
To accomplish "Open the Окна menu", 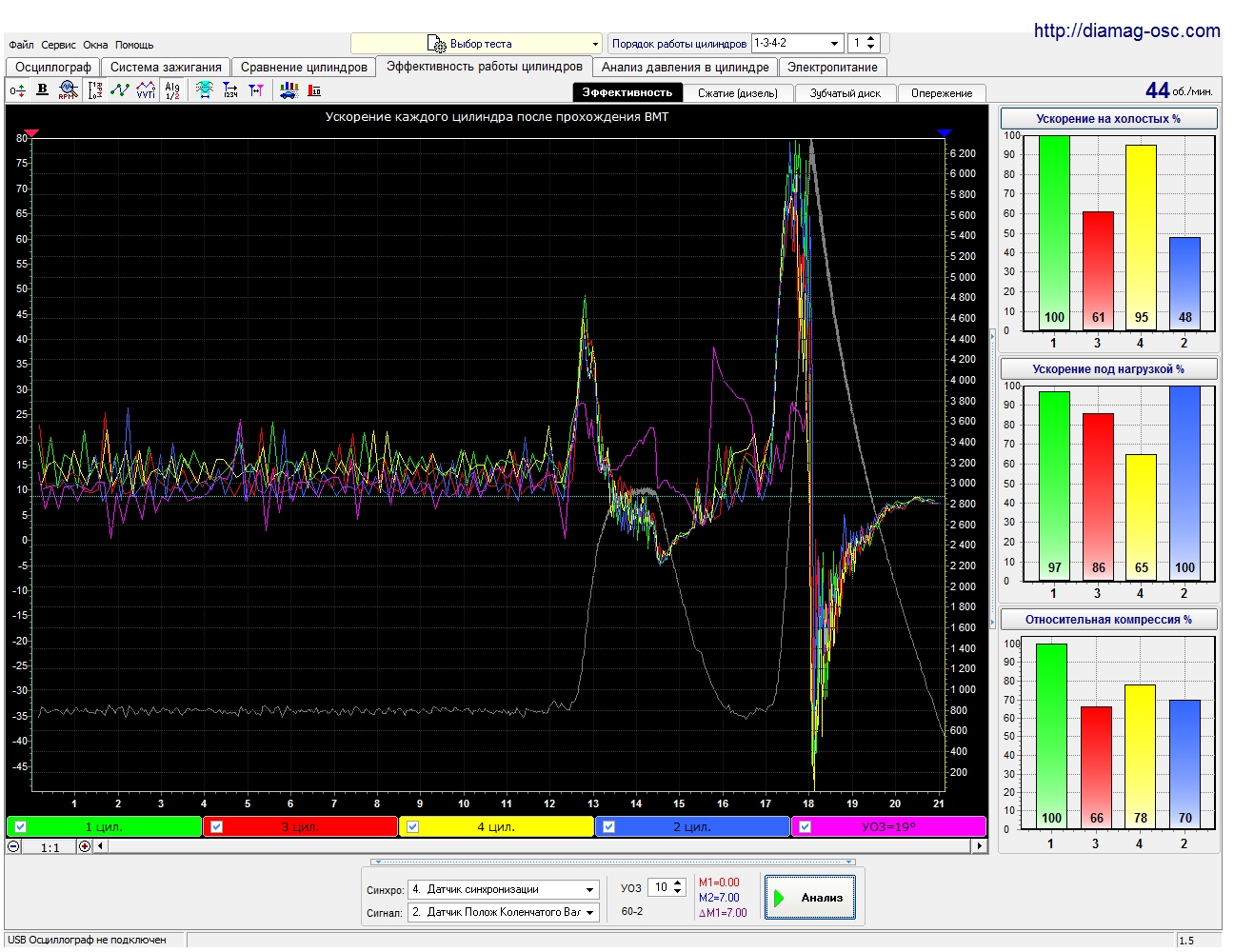I will coord(95,45).
